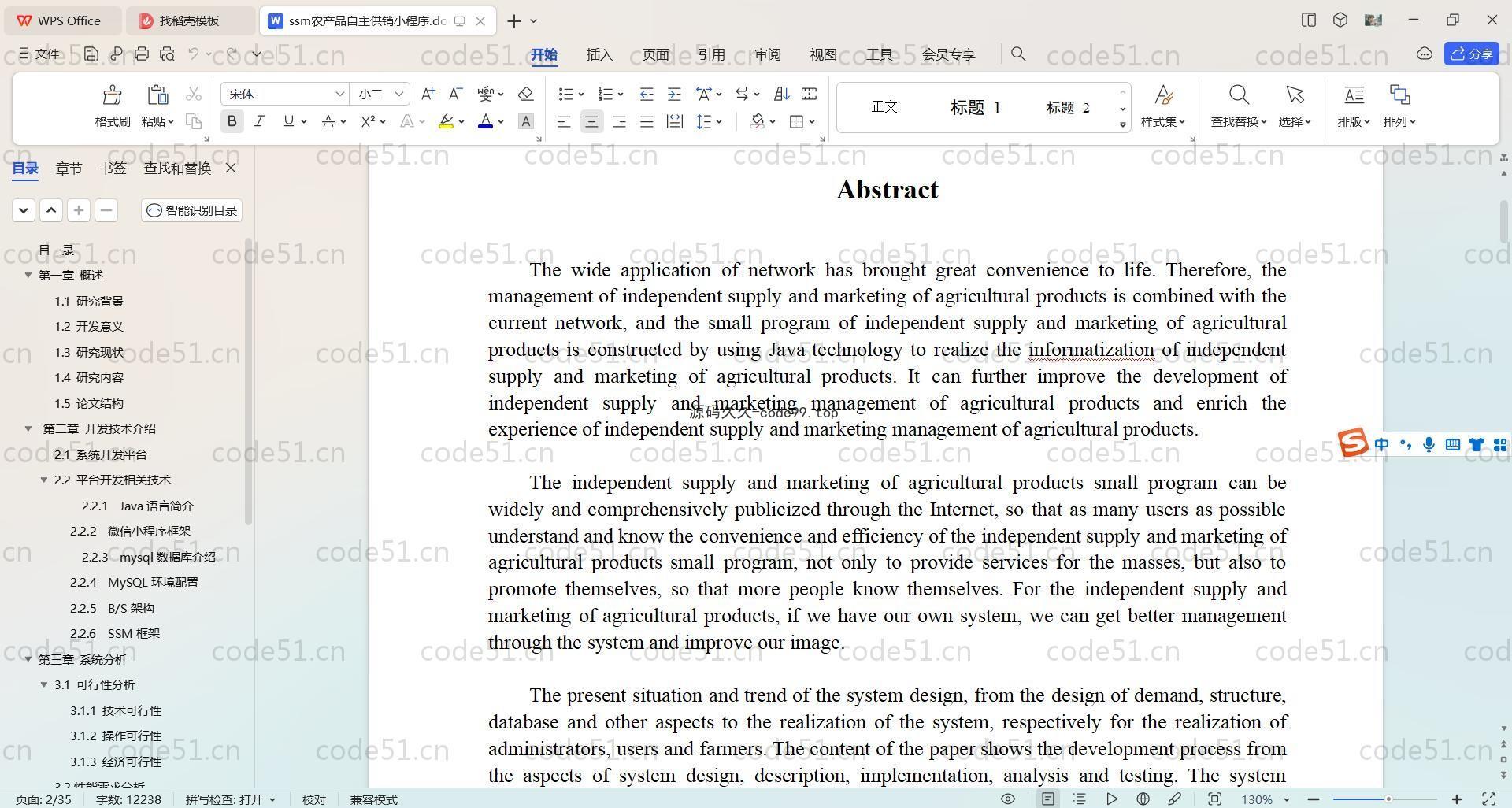Image resolution: width=1512 pixels, height=808 pixels.
Task: Open the numbered list dropdown
Action: point(621,95)
